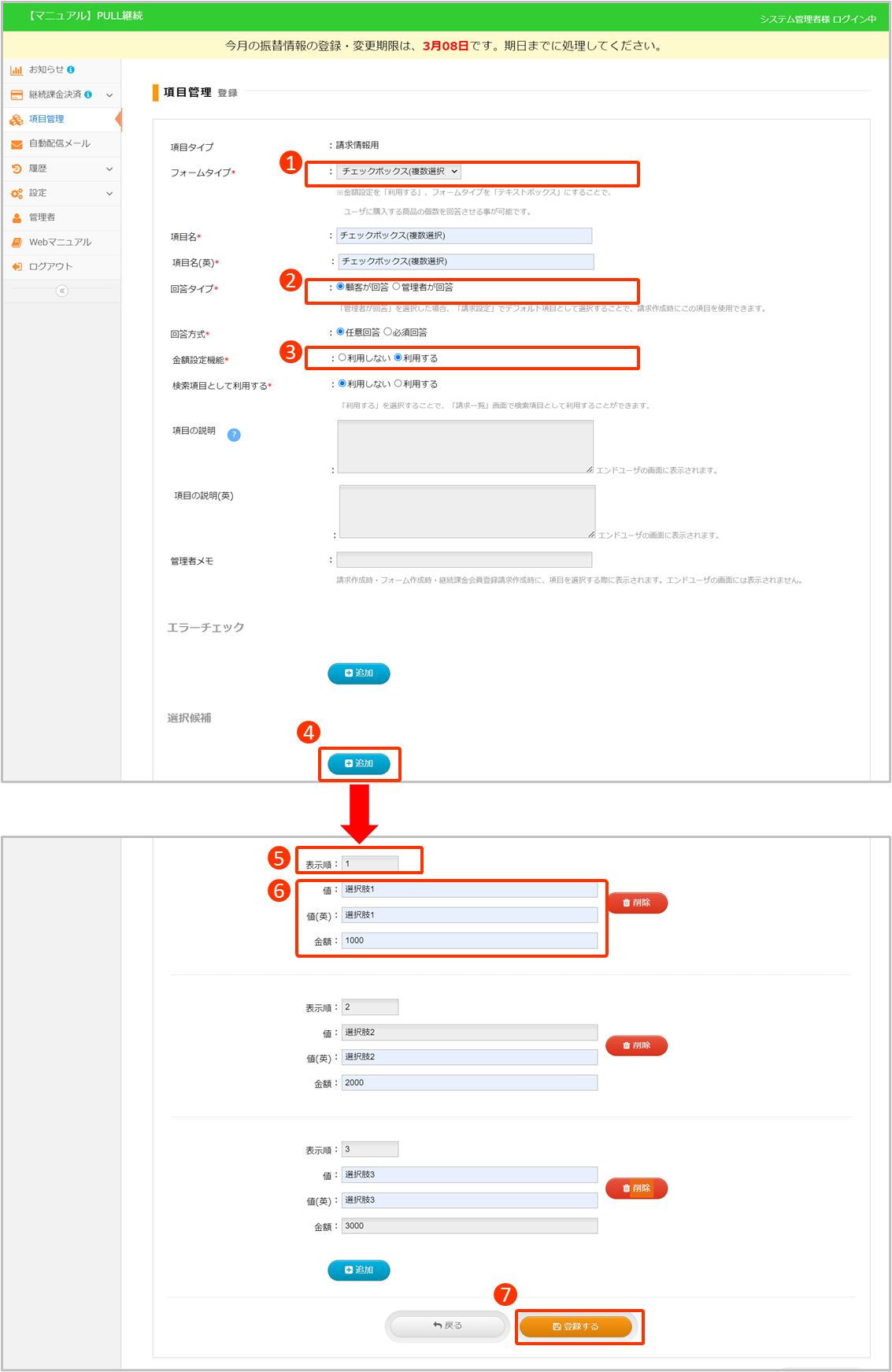Select 管理者が回答 radio for 回答タイプ
Screen dimensions: 892x1372
pos(397,287)
